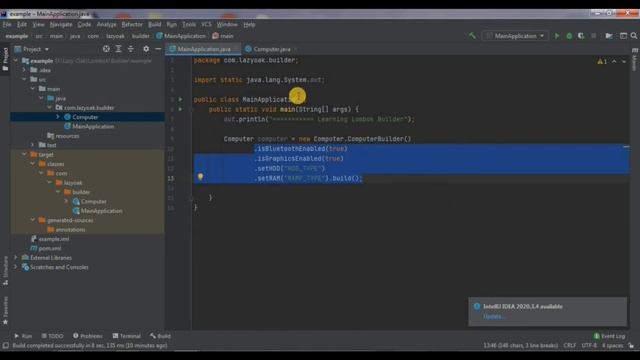This screenshot has width=640, height=360.
Task: Open the TODO tool window
Action: coord(53,336)
